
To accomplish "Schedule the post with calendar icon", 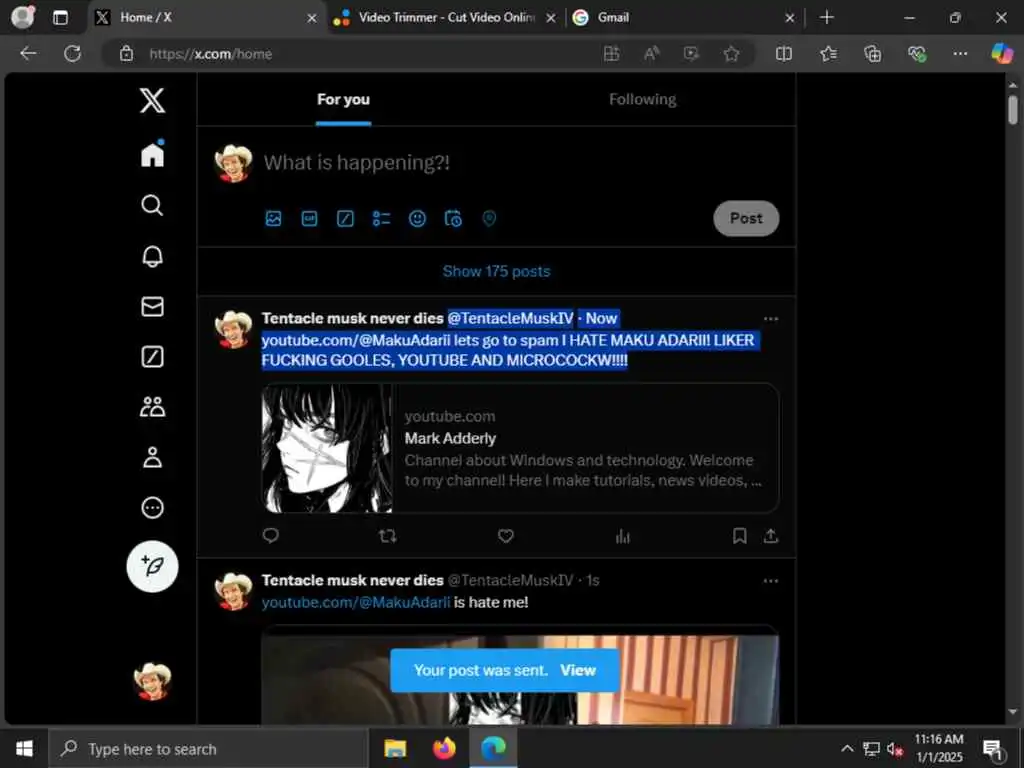I will (x=453, y=219).
